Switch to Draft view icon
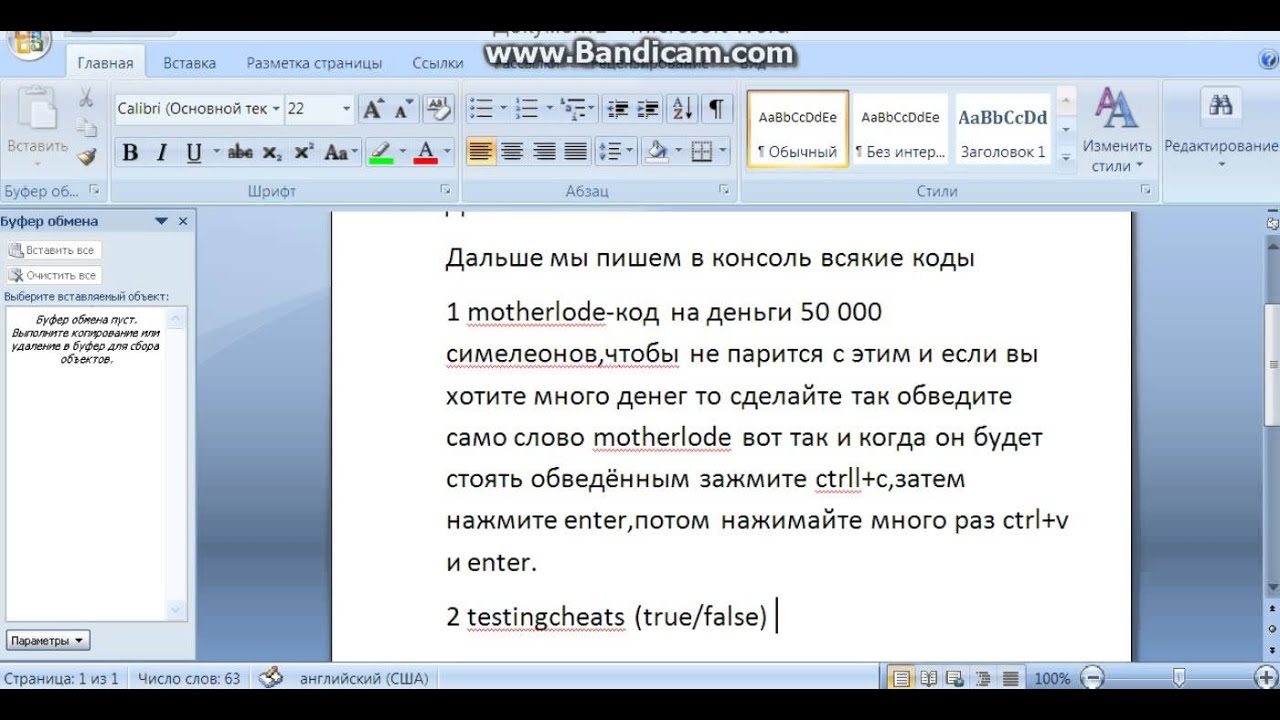Viewport: 1280px width, 720px height. [1009, 679]
